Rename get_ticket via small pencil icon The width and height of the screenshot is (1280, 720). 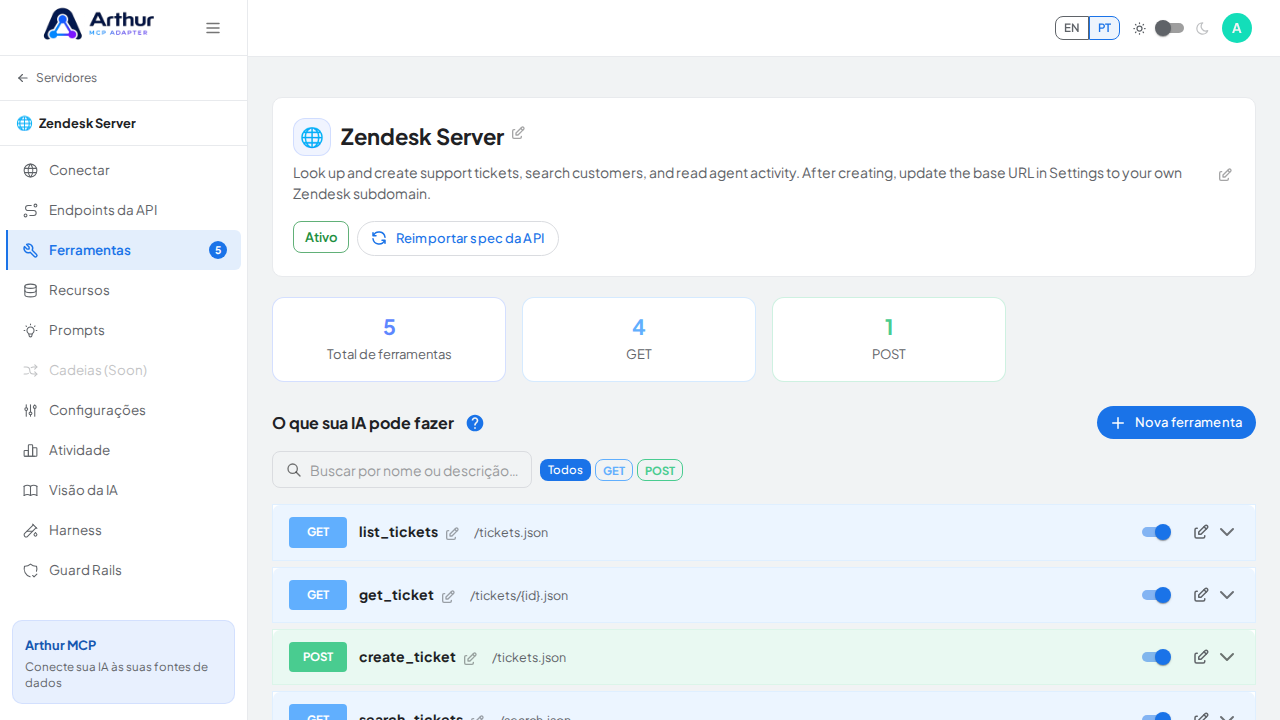(448, 597)
